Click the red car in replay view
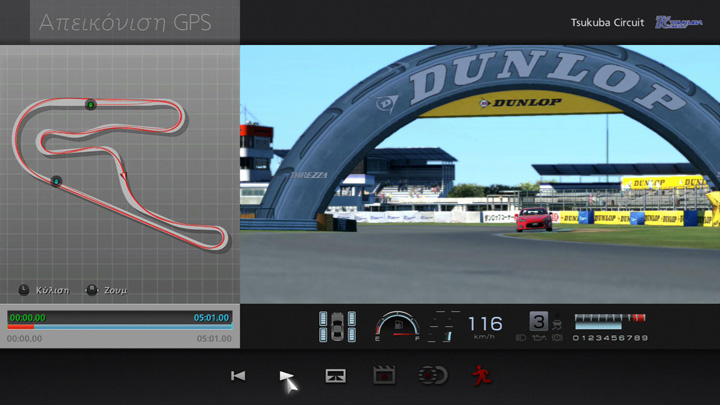 point(533,219)
